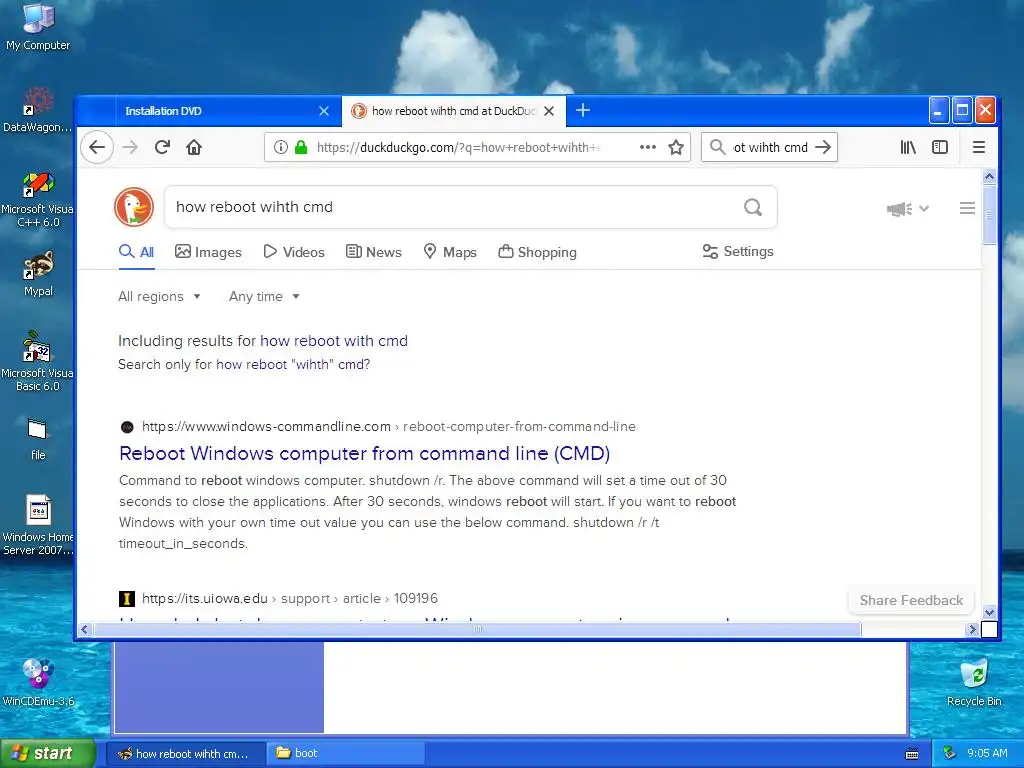Screen dimensions: 1024x768
Task: Show site information icon in address bar
Action: [281, 147]
